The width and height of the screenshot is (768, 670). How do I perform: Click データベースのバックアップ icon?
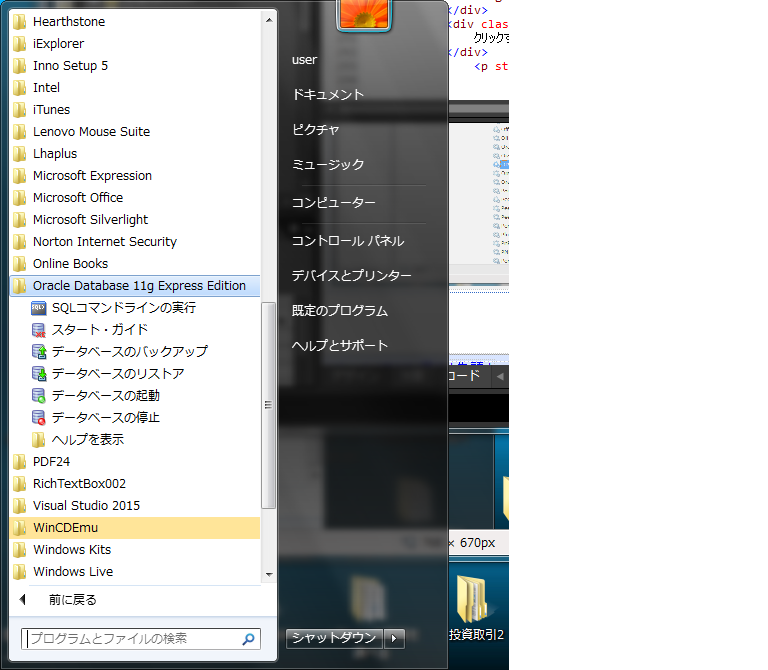tap(39, 352)
